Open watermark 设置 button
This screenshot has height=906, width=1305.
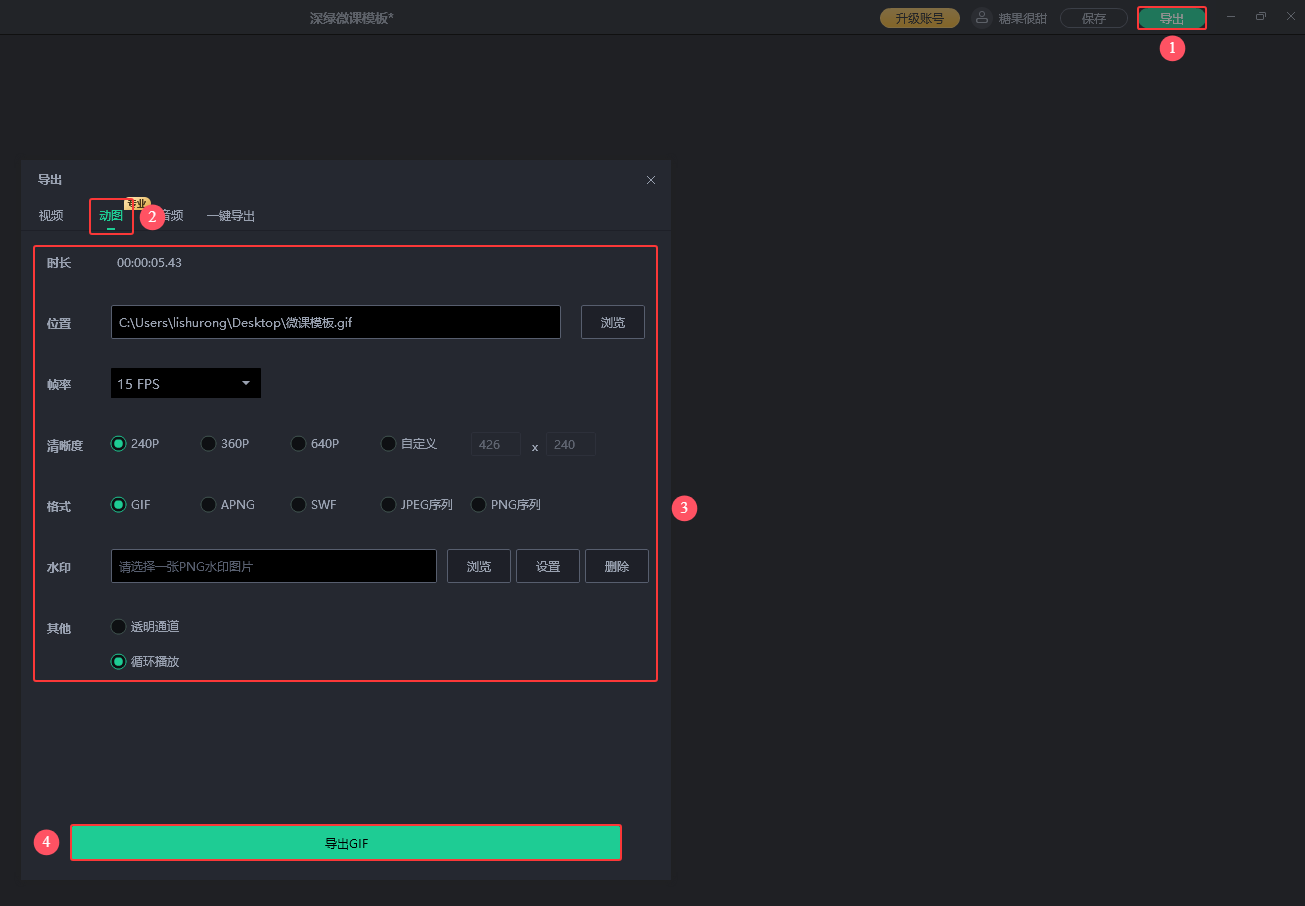pyautogui.click(x=547, y=566)
